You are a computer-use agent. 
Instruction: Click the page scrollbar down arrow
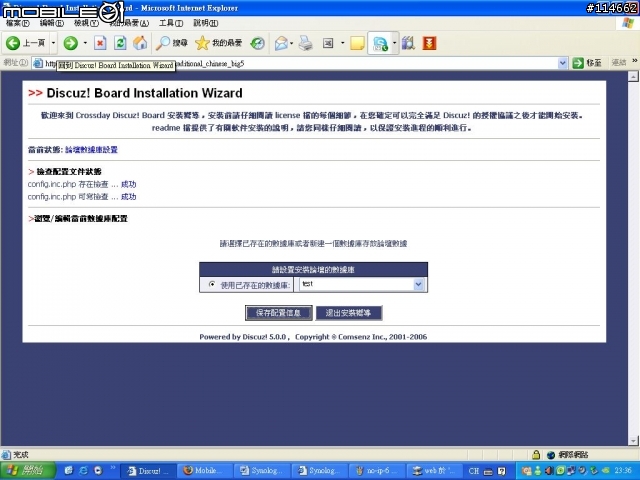tap(633, 441)
